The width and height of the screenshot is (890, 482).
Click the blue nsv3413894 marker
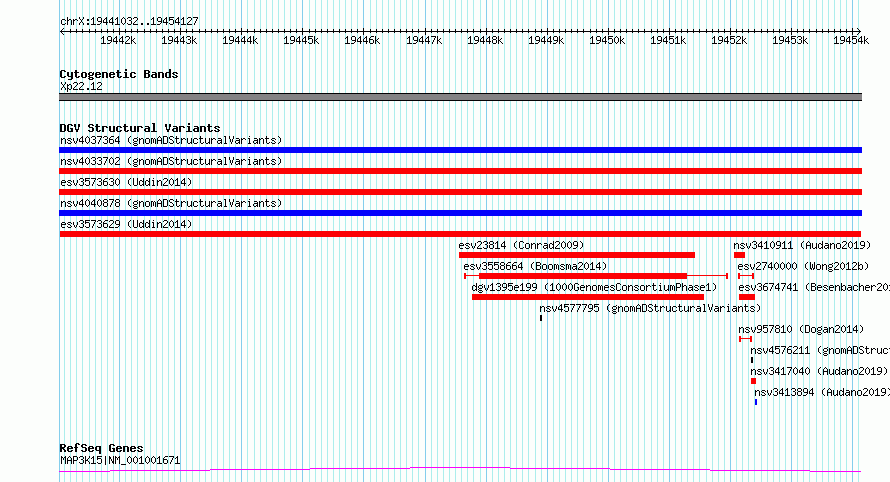coord(756,403)
